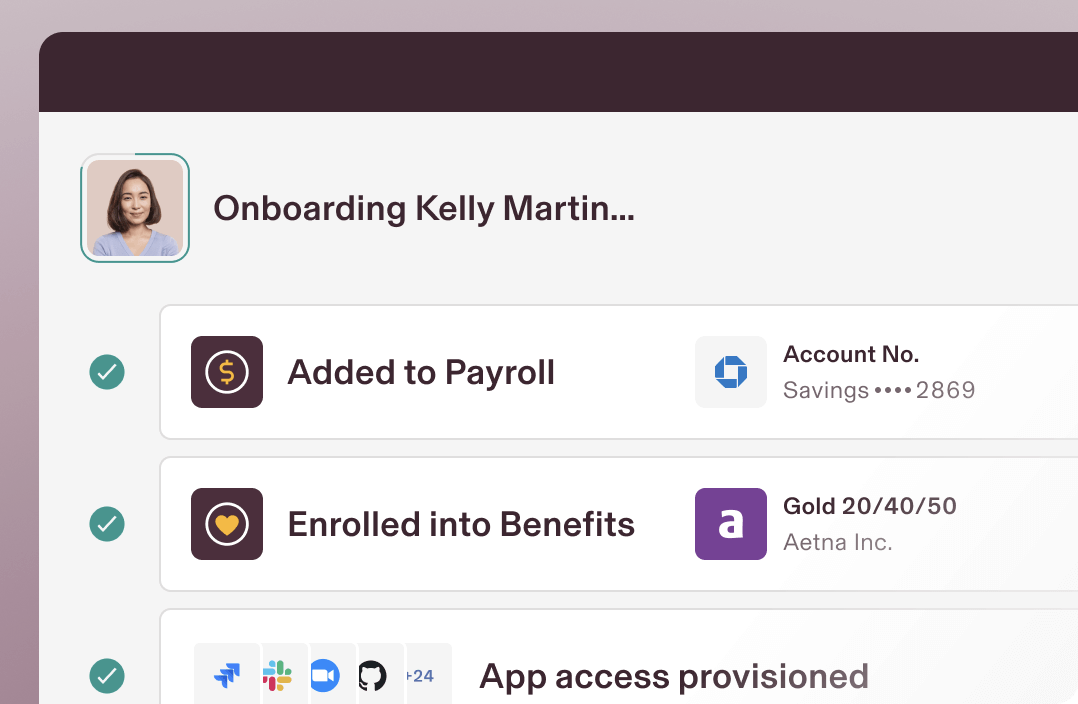Open the Chase bank logo icon

[x=731, y=372]
